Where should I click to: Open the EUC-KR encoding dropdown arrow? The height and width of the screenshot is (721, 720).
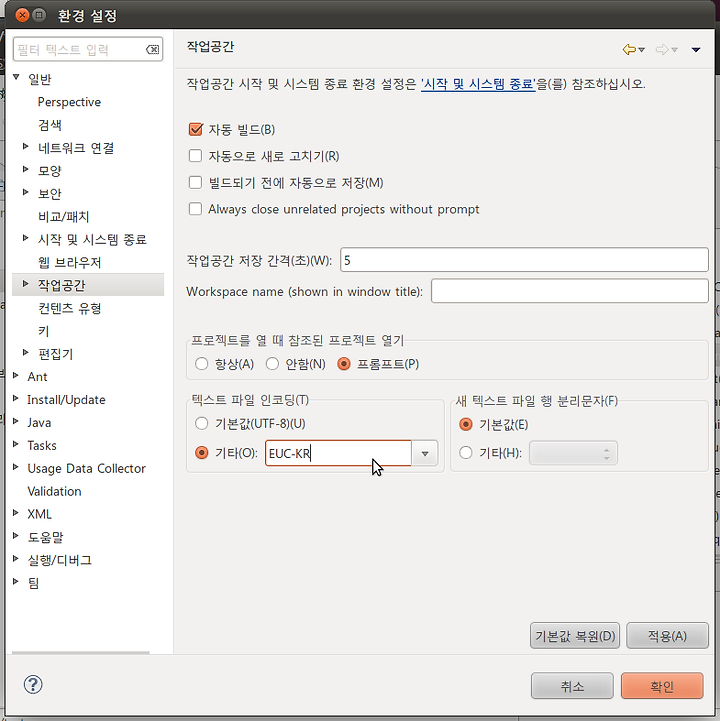click(x=425, y=453)
